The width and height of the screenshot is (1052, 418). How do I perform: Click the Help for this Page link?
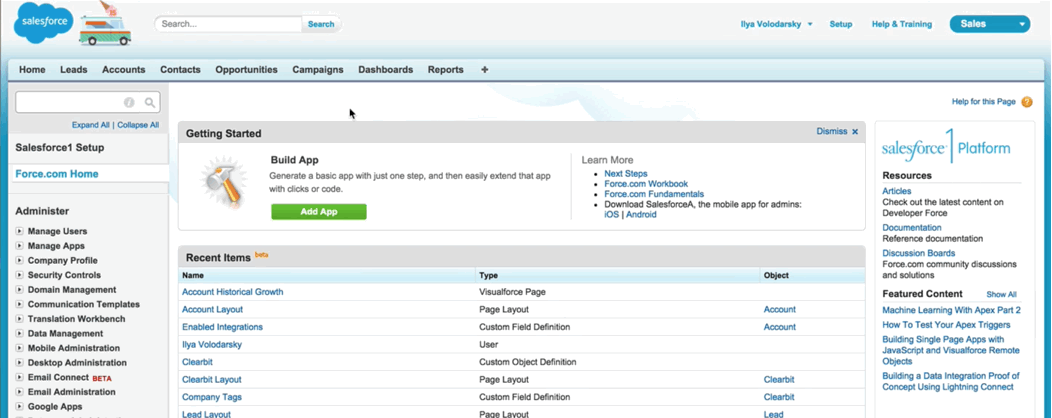point(984,102)
